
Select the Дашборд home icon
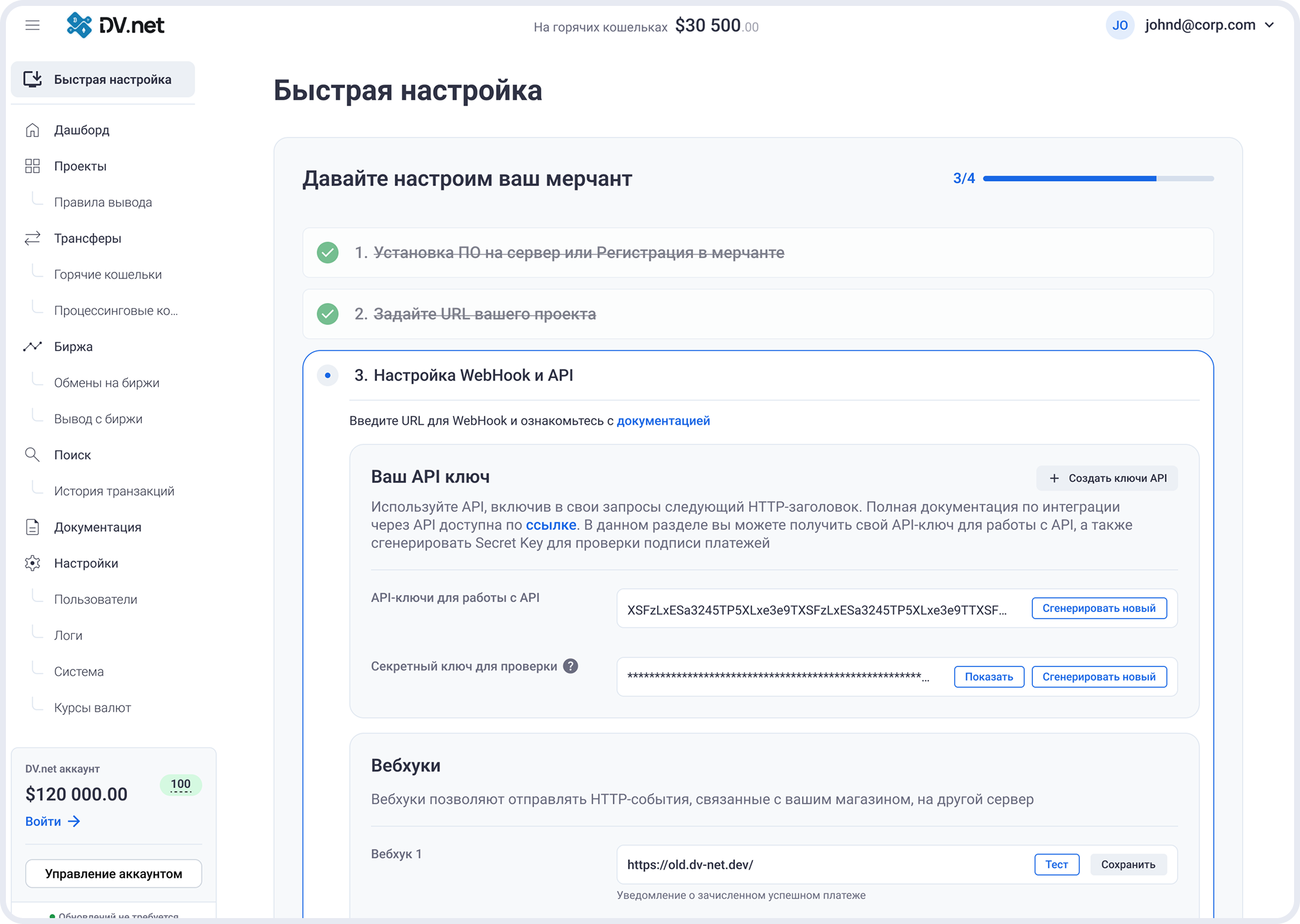[32, 130]
